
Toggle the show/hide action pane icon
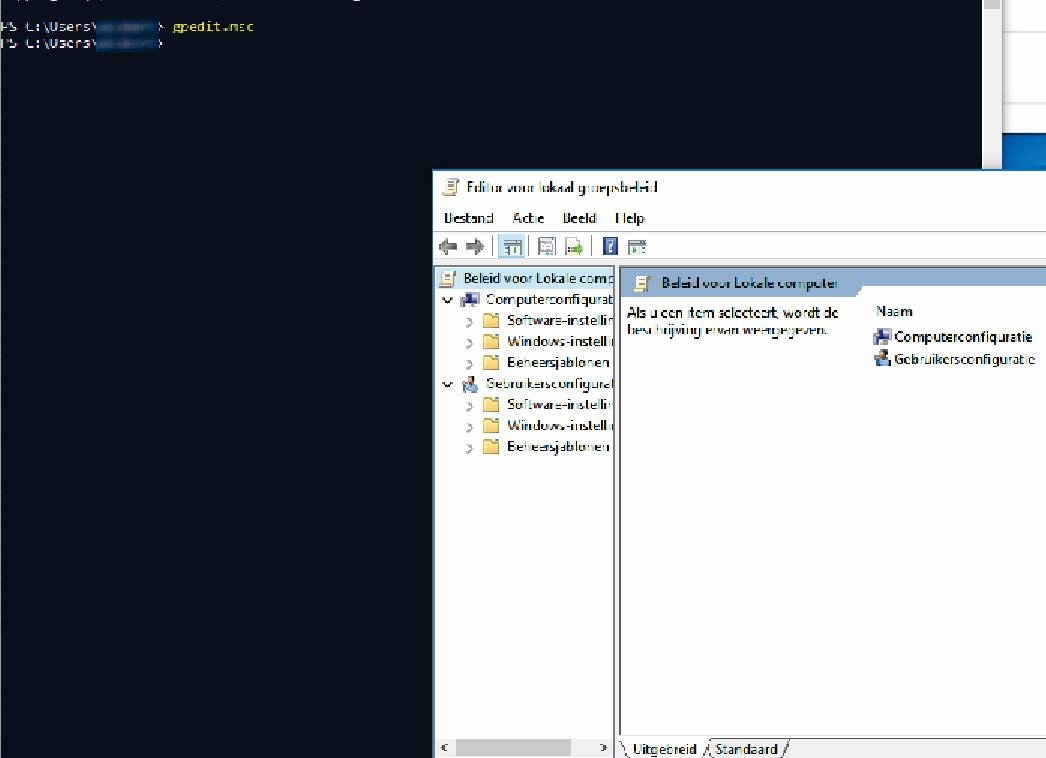(637, 247)
